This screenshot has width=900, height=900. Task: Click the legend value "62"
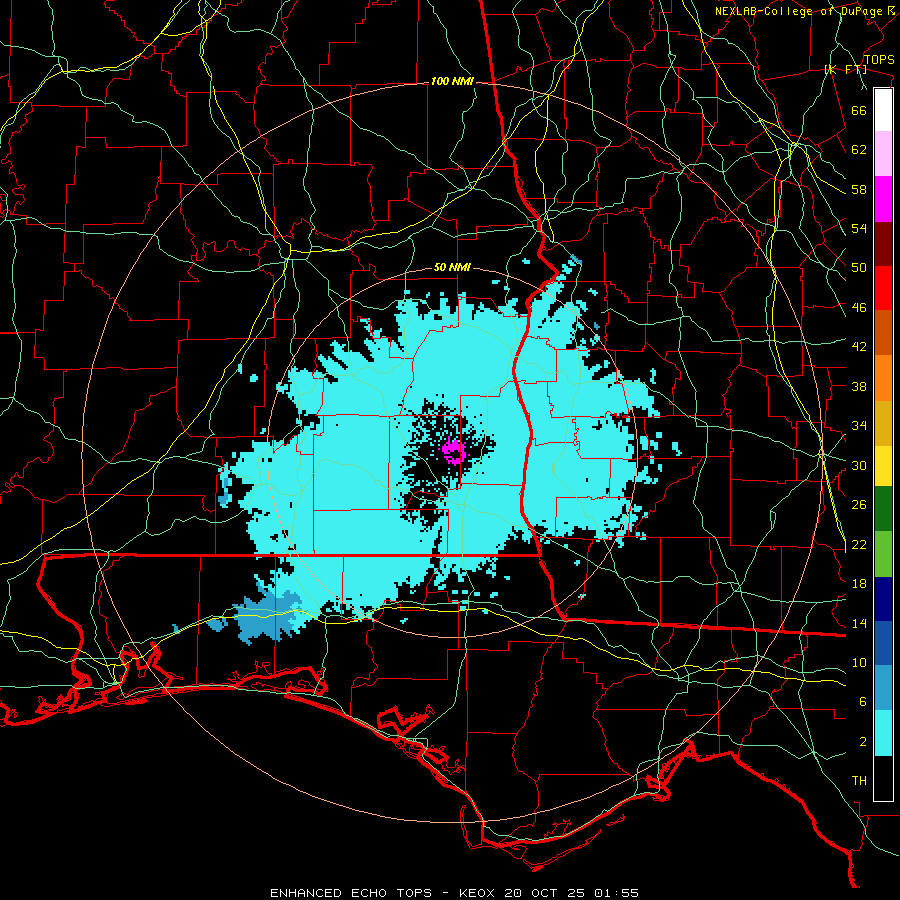click(x=859, y=150)
